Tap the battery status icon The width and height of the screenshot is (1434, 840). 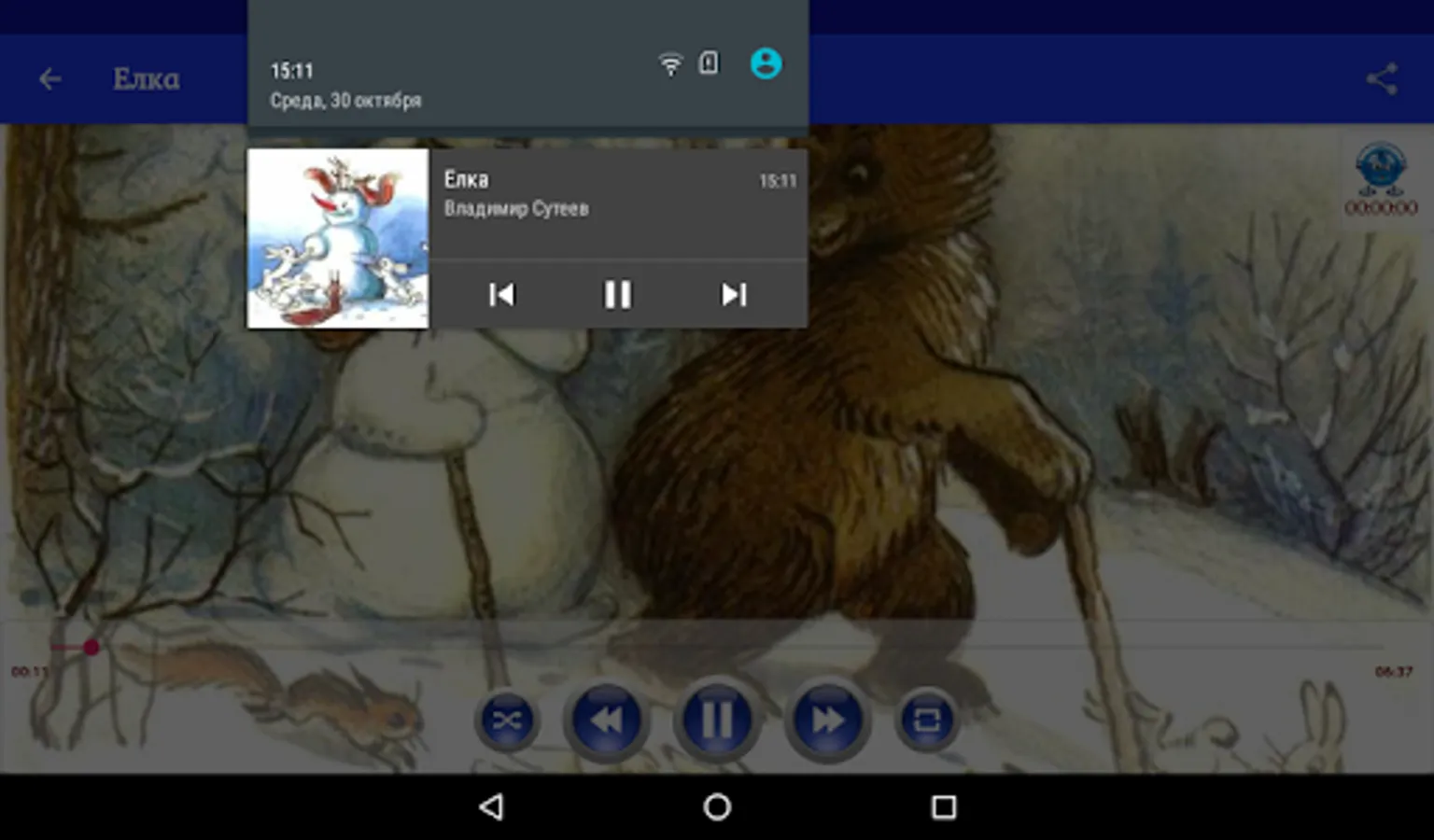point(710,63)
